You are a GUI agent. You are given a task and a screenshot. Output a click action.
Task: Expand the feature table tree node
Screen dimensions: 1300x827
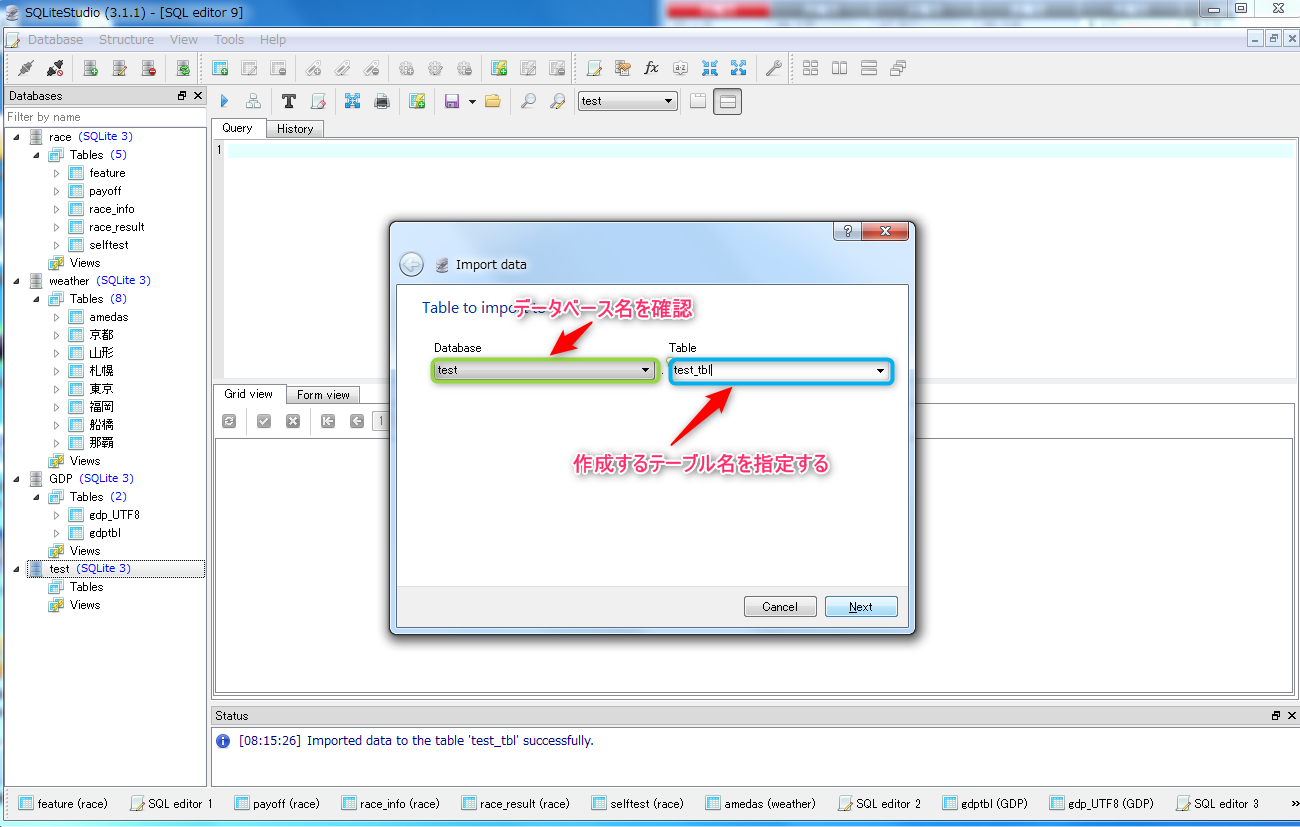57,173
